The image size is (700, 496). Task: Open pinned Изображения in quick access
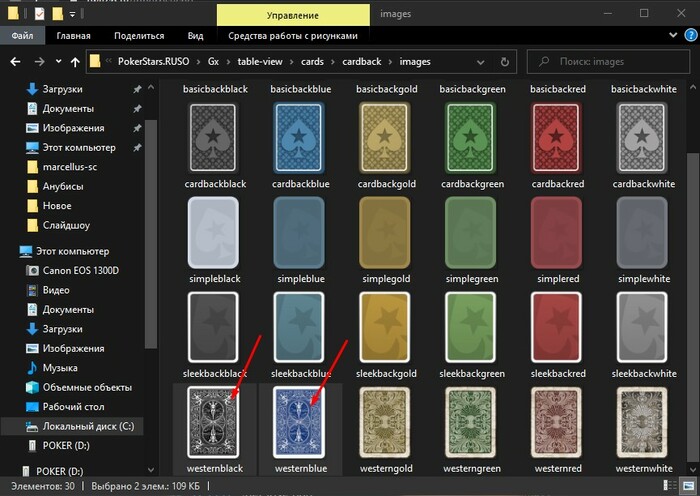[73, 128]
